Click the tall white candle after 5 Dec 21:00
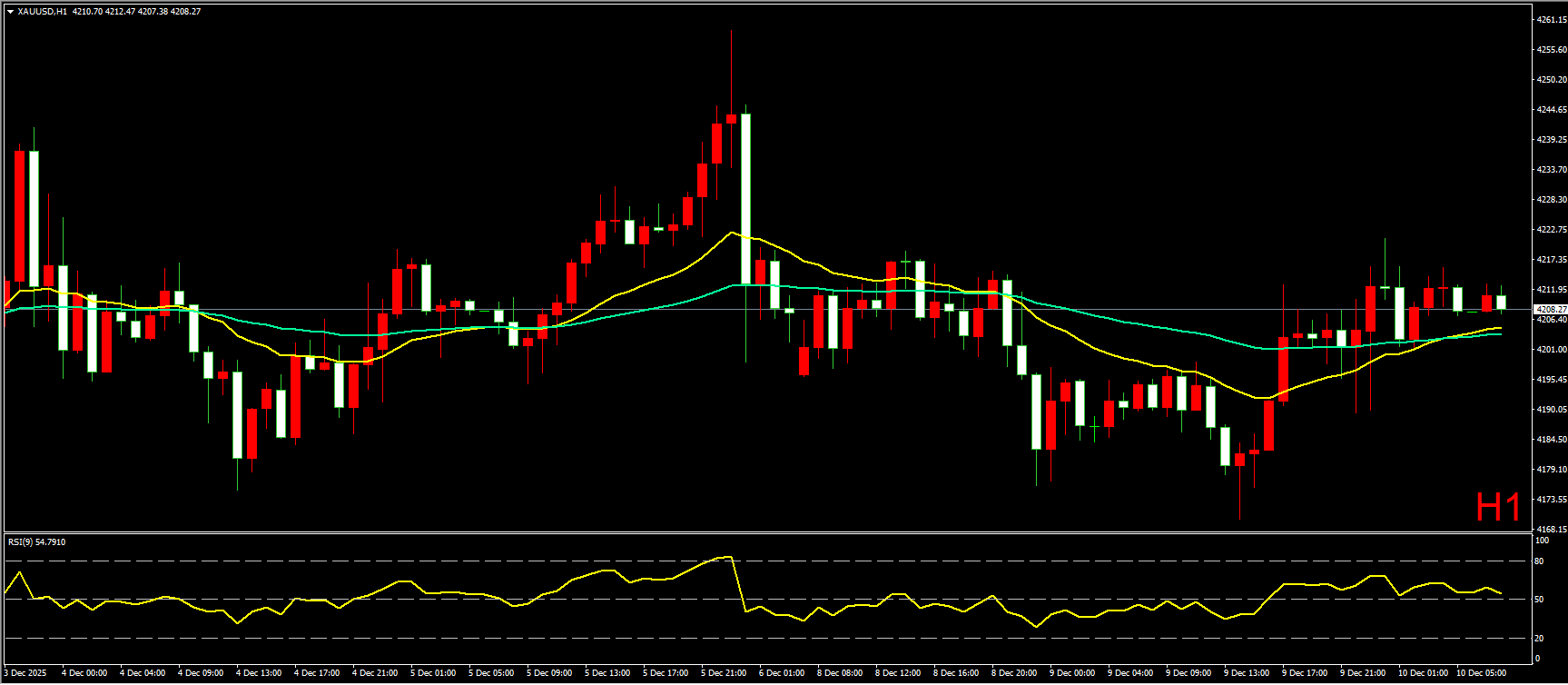Viewport: 1568px width, 685px height. [745, 200]
